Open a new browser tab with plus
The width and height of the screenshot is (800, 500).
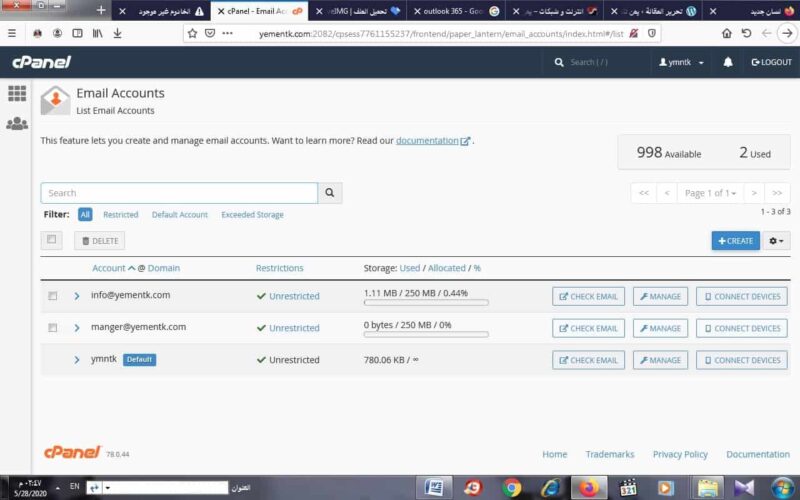pyautogui.click(x=101, y=10)
